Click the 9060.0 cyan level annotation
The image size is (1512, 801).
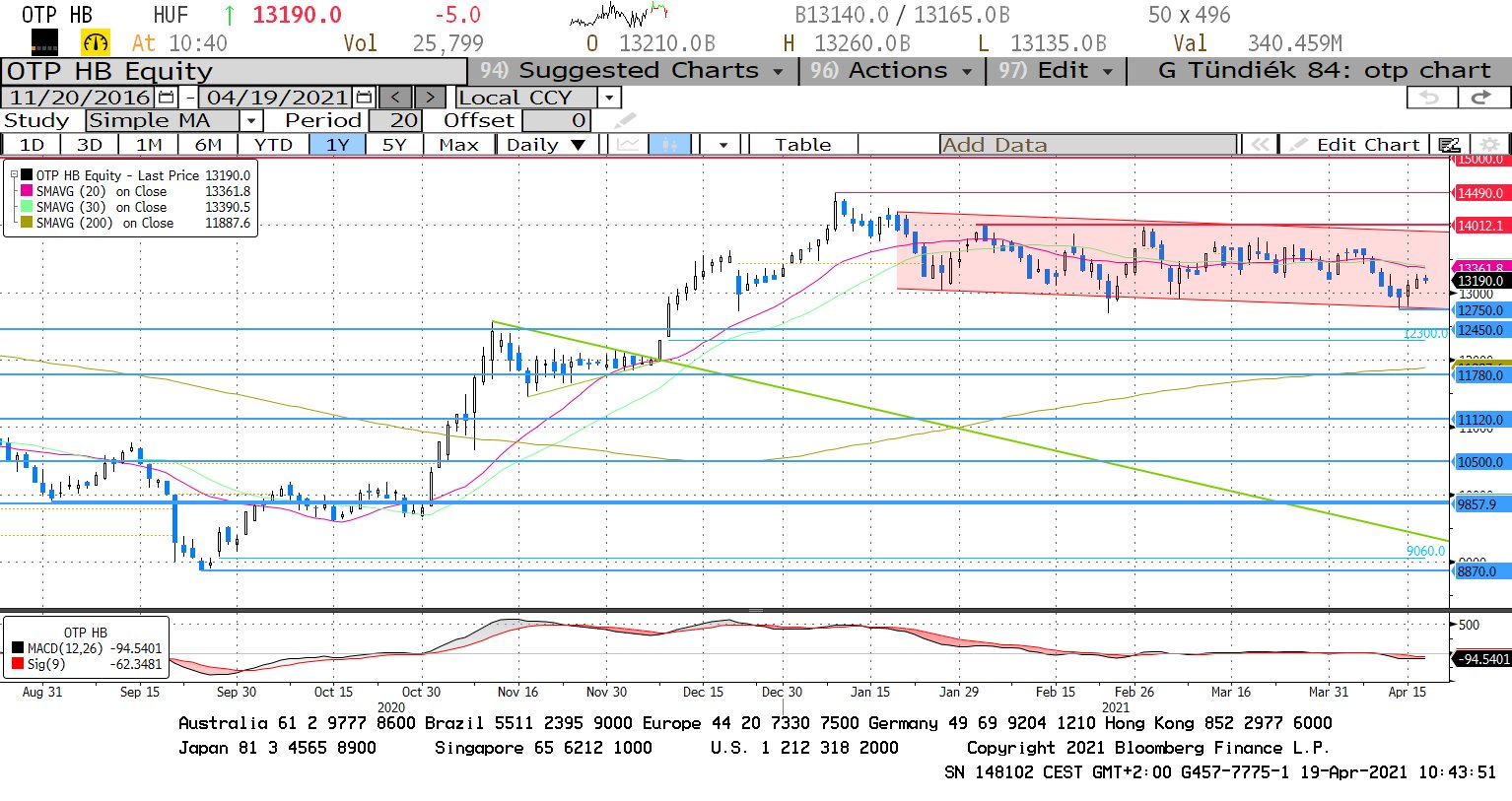pos(1425,551)
